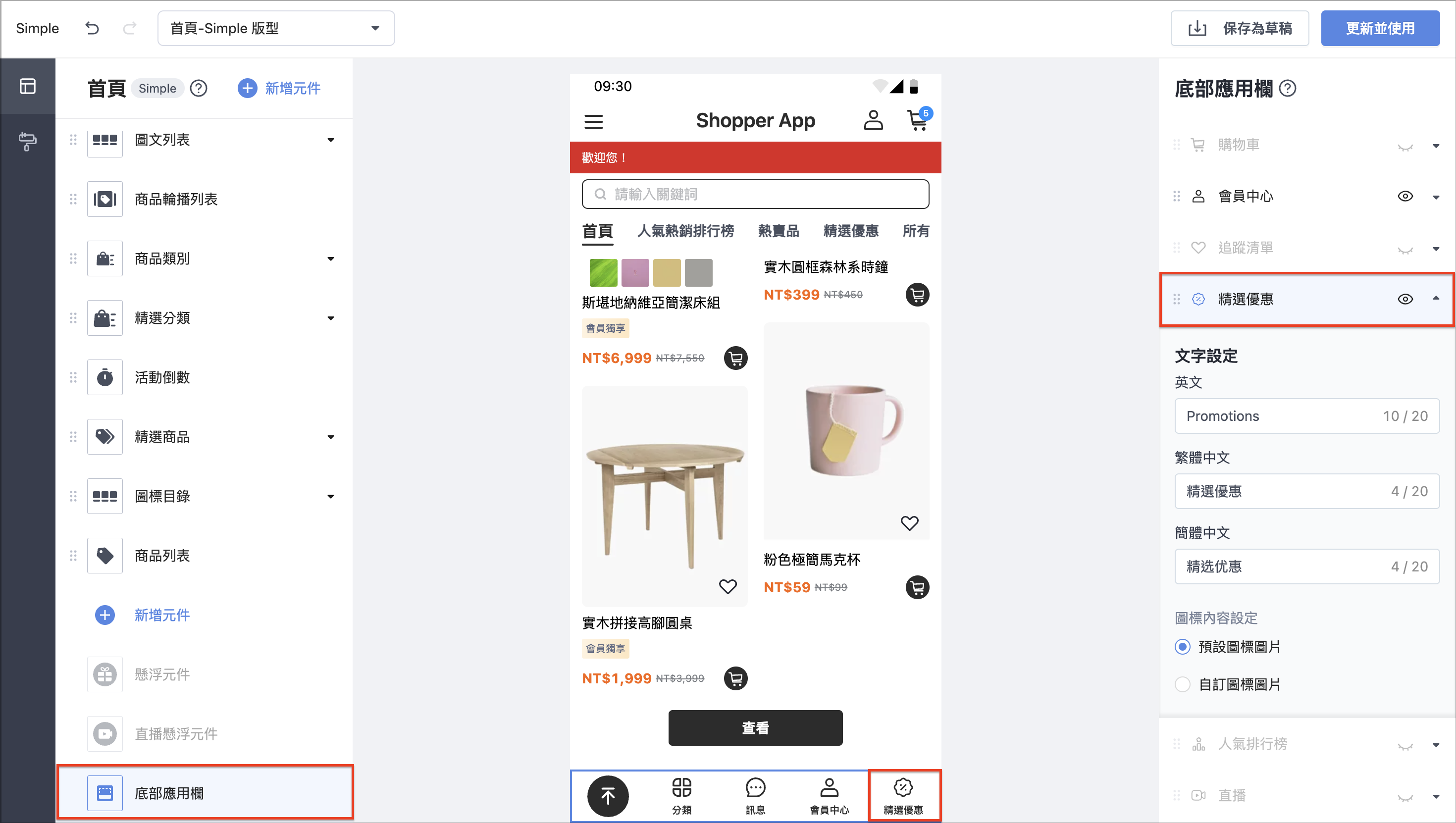Expand the 圖標目錄 component

coord(331,496)
